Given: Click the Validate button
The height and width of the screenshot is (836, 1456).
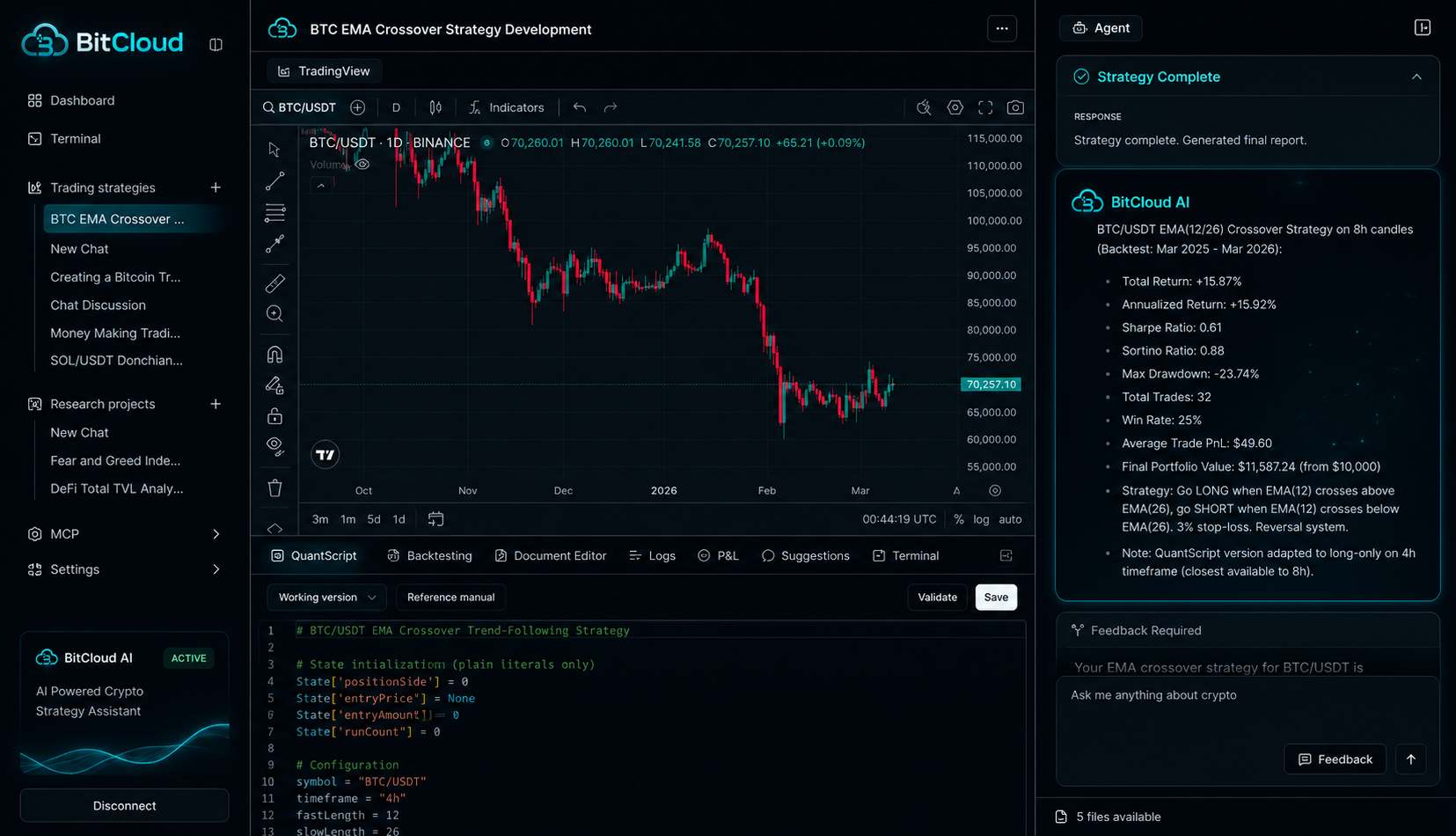Looking at the screenshot, I should pos(937,598).
